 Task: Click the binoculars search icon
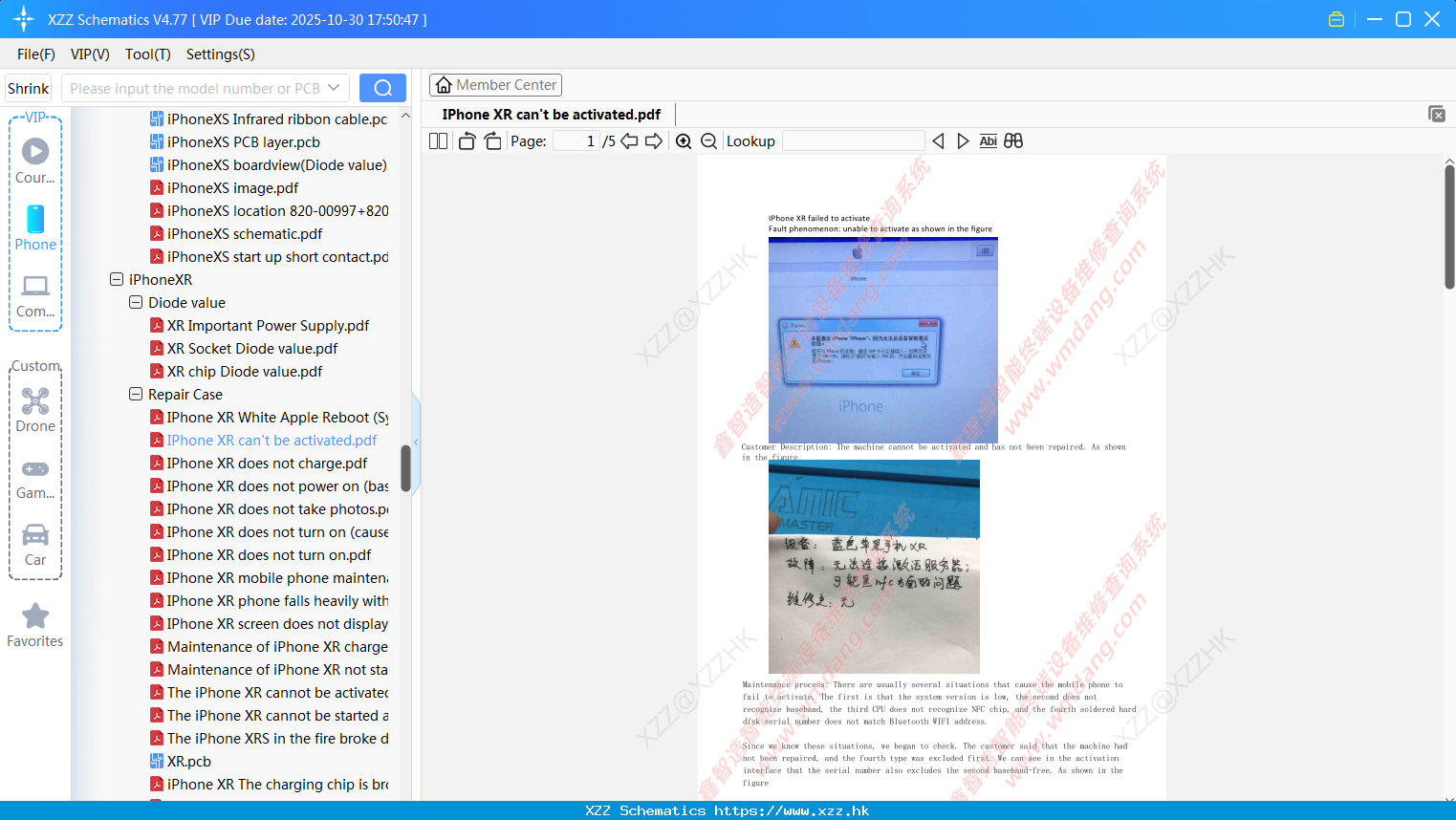pyautogui.click(x=1013, y=140)
